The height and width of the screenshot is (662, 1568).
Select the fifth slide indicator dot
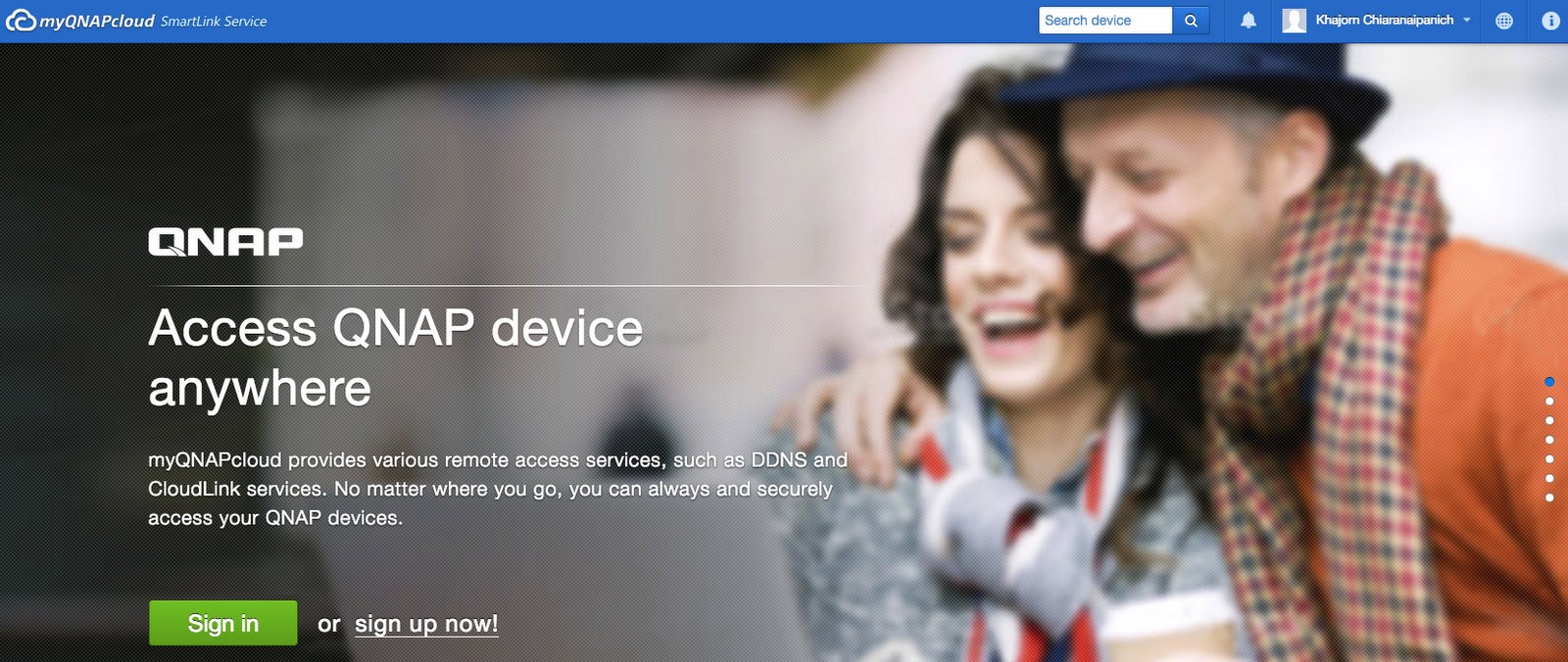1549,459
